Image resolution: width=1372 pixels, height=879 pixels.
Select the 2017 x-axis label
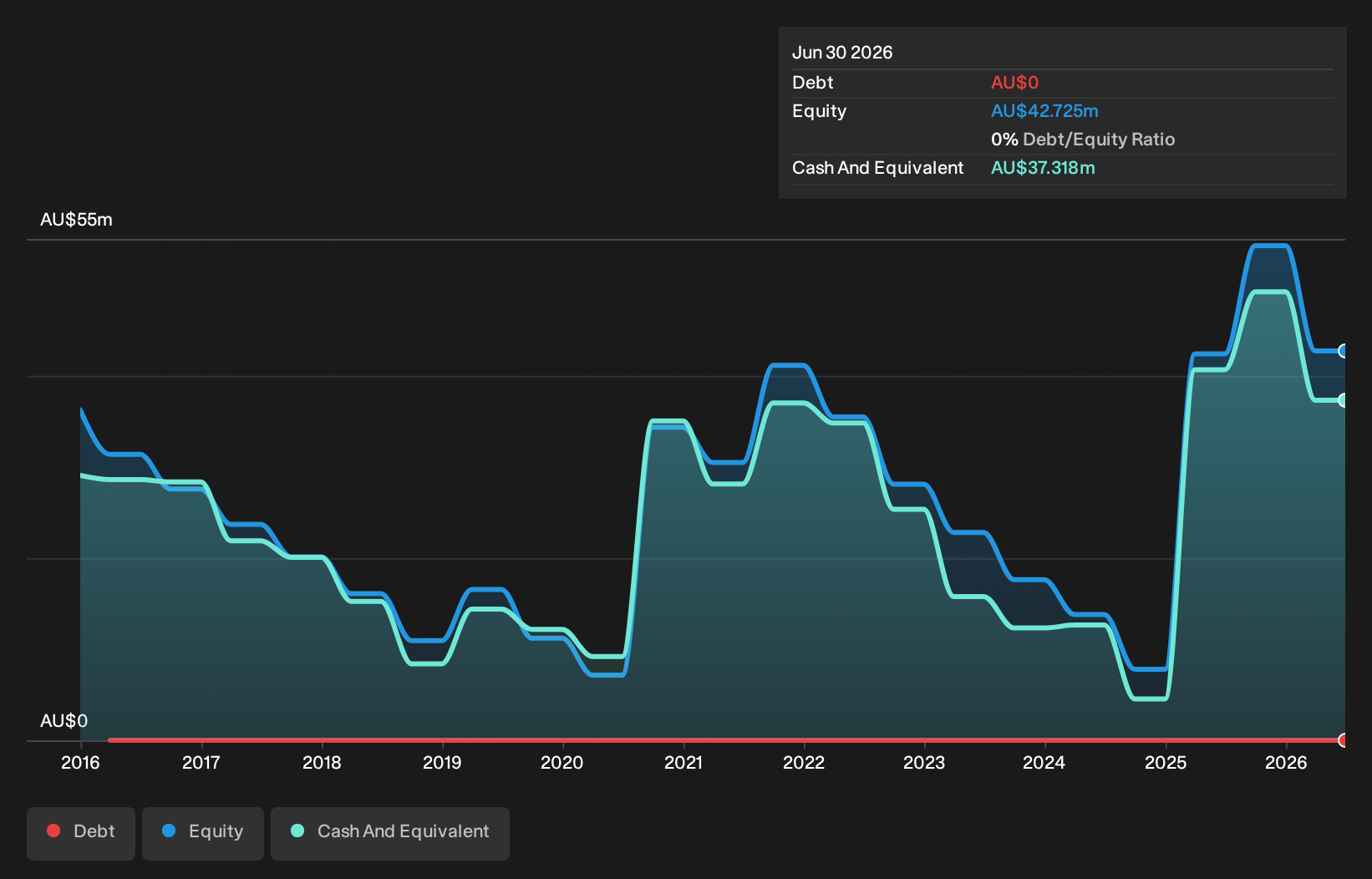[x=201, y=762]
